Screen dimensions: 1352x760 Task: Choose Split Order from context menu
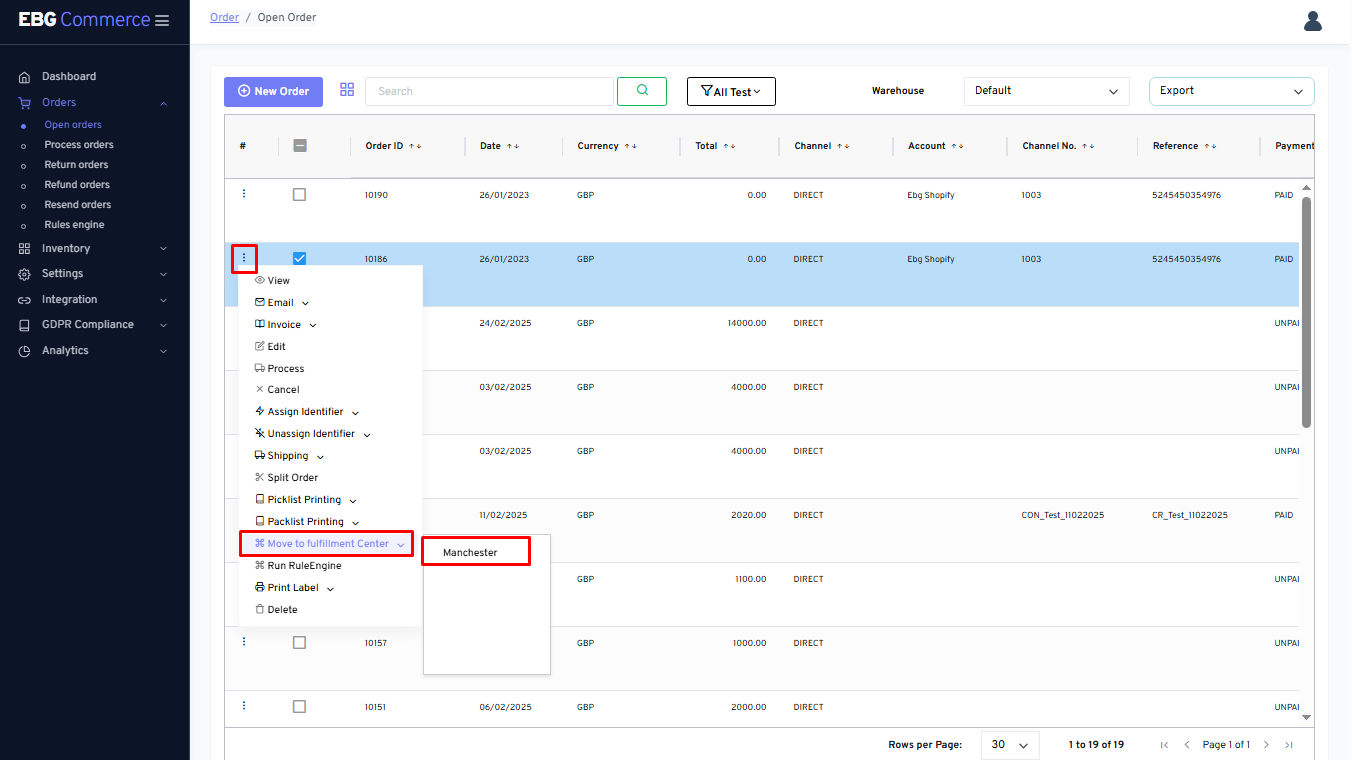click(292, 478)
